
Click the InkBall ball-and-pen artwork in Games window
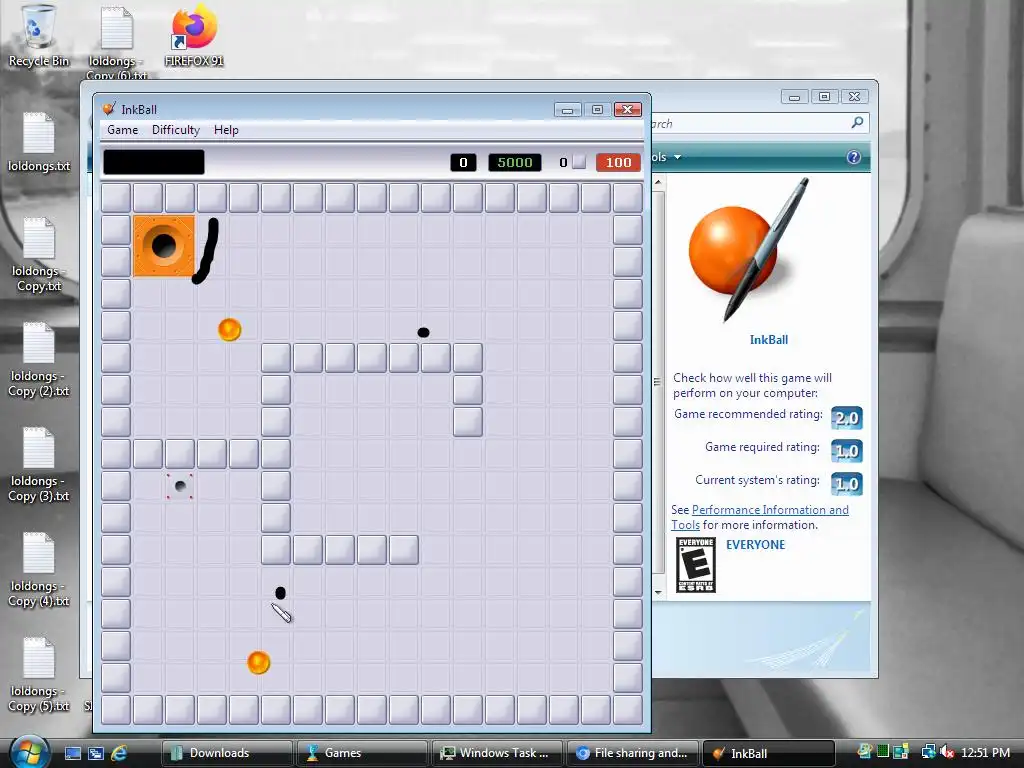coord(750,250)
